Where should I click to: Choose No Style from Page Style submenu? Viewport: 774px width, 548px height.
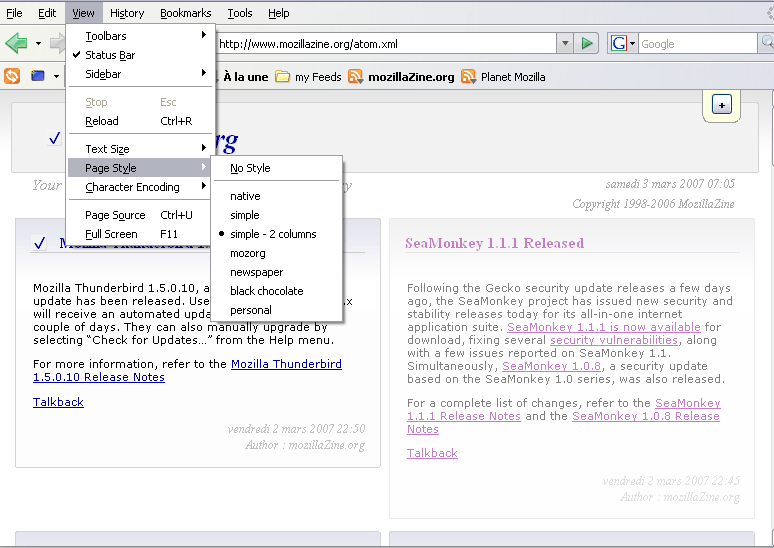tap(276, 168)
